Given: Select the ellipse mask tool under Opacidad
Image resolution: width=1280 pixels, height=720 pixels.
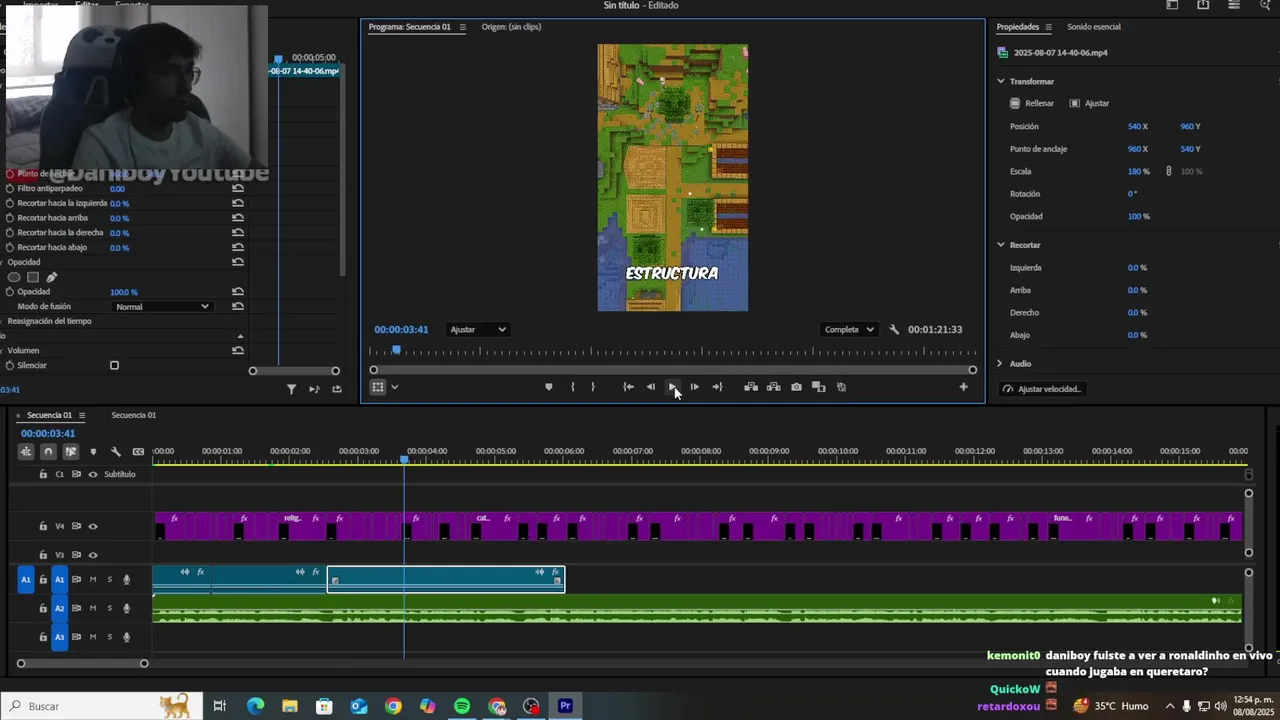Looking at the screenshot, I should point(14,277).
